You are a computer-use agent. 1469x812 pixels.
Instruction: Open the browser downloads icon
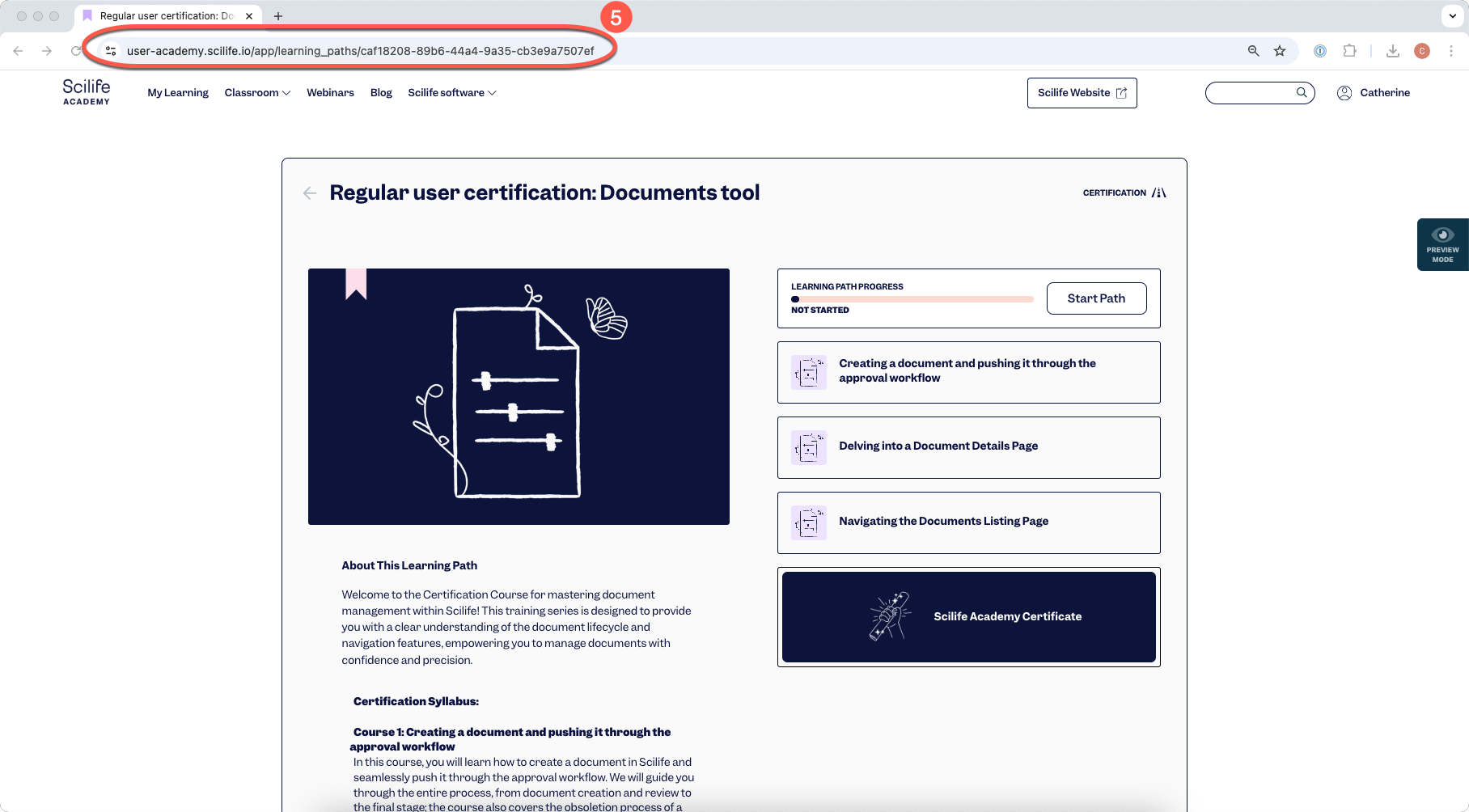1393,51
